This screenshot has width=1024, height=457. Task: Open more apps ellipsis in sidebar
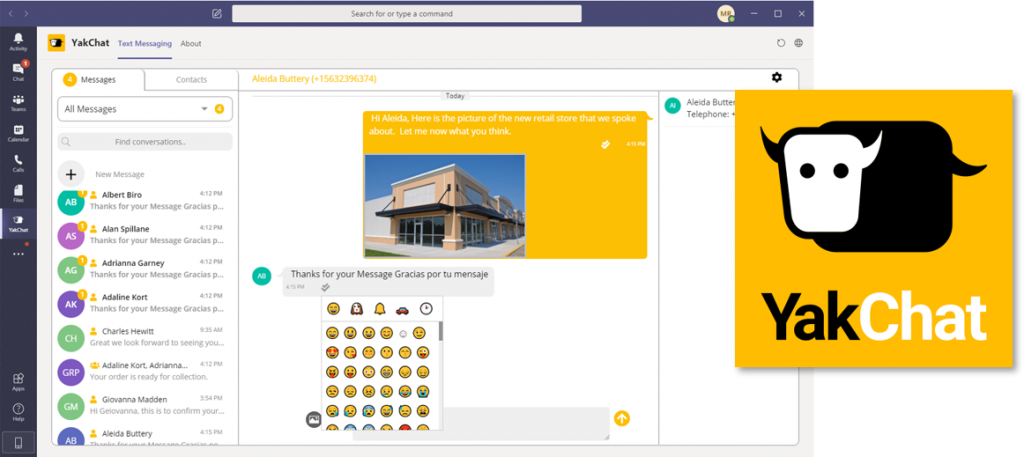tap(18, 254)
